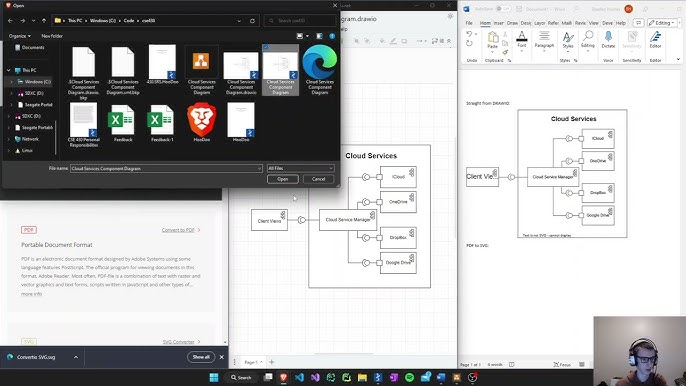Expand the Windows (C:) node
Screen dimensions: 686x386
11,82
